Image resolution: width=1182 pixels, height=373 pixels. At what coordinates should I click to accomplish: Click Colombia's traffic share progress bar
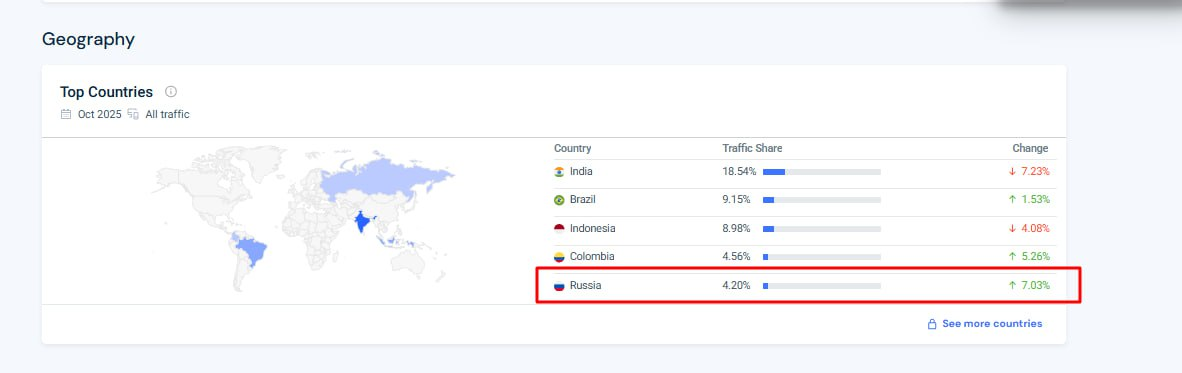(x=822, y=257)
